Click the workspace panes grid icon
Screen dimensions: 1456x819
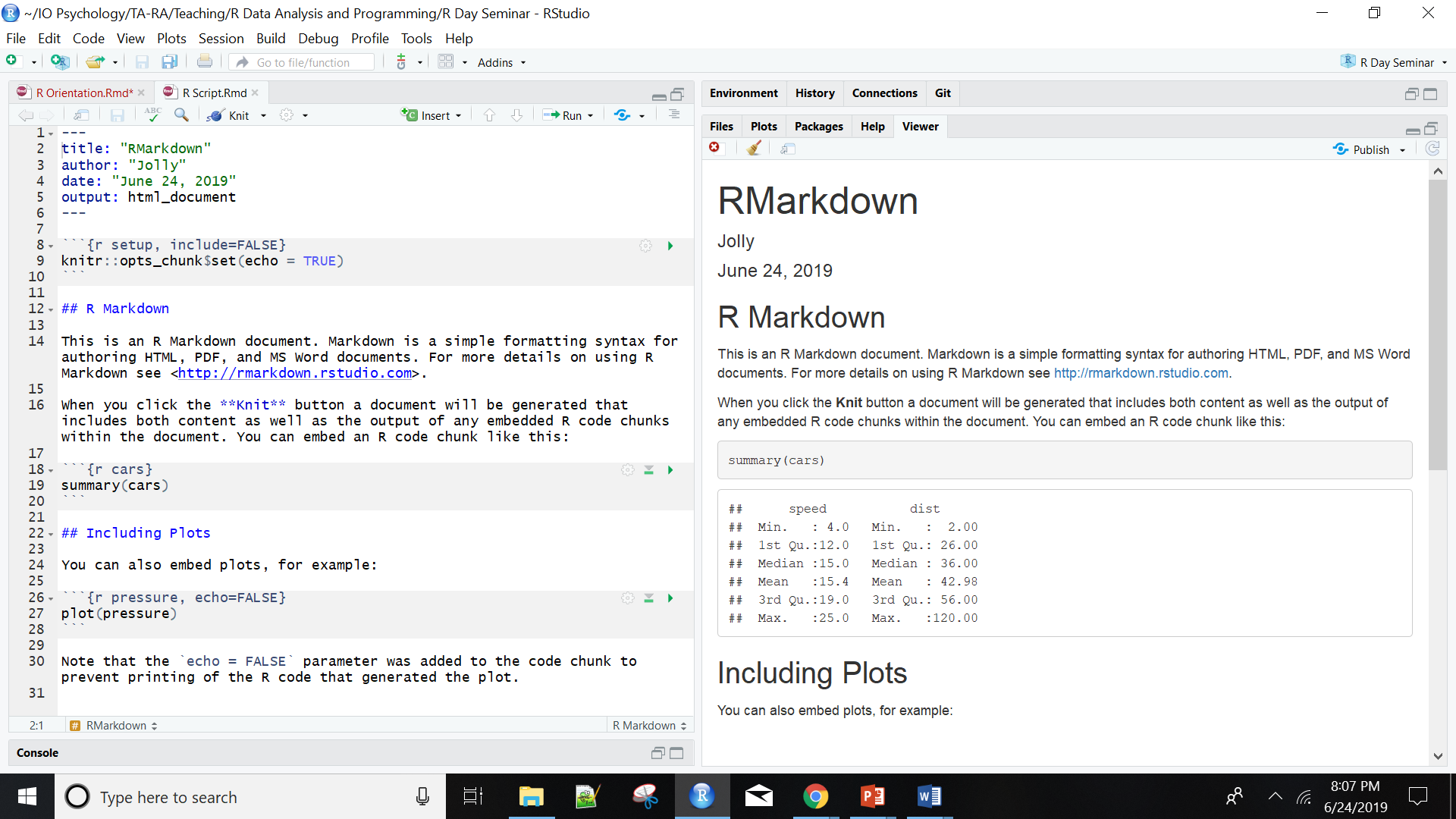pos(446,62)
